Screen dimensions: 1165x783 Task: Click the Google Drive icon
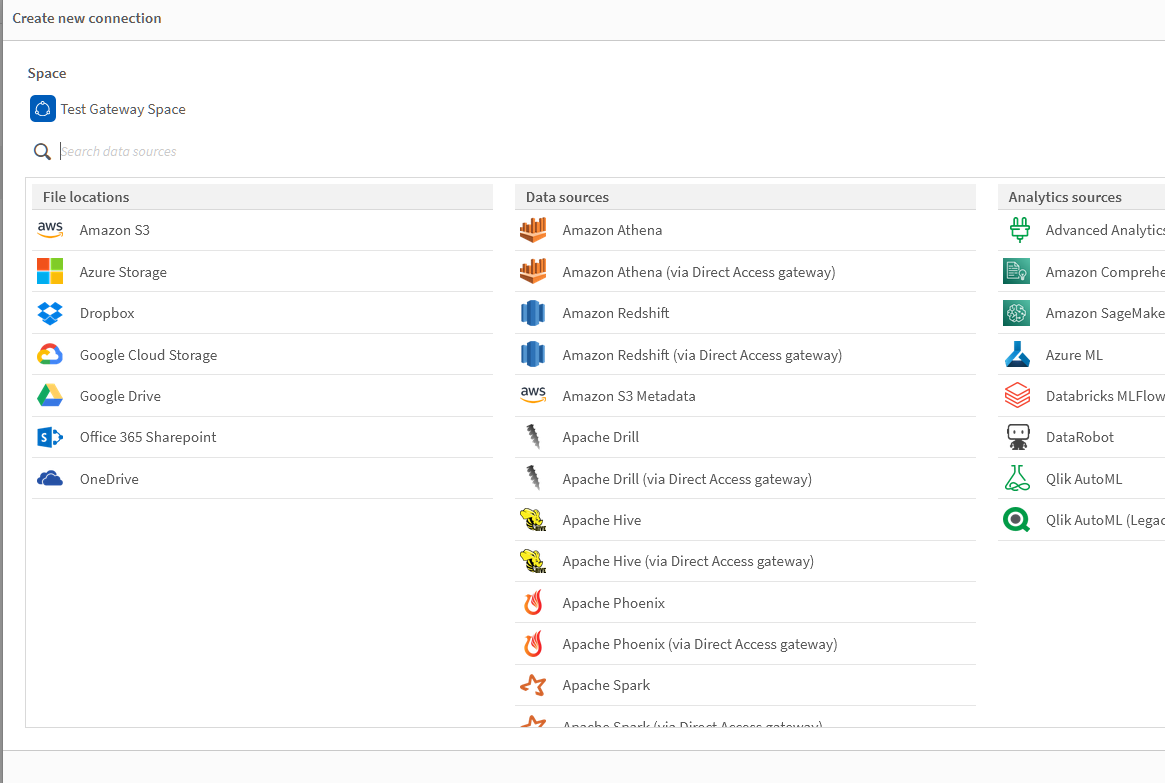[50, 396]
